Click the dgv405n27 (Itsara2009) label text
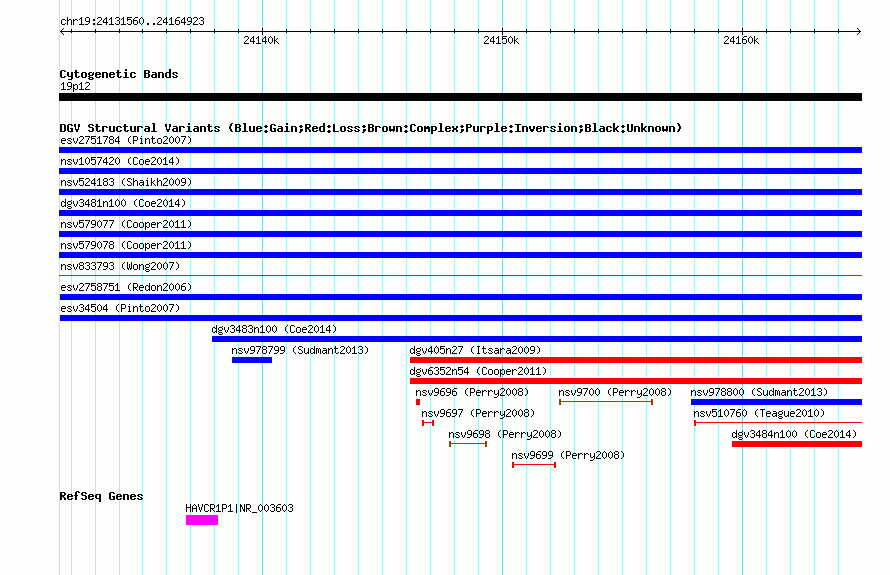Viewport: 890px width, 575px height. coord(475,350)
